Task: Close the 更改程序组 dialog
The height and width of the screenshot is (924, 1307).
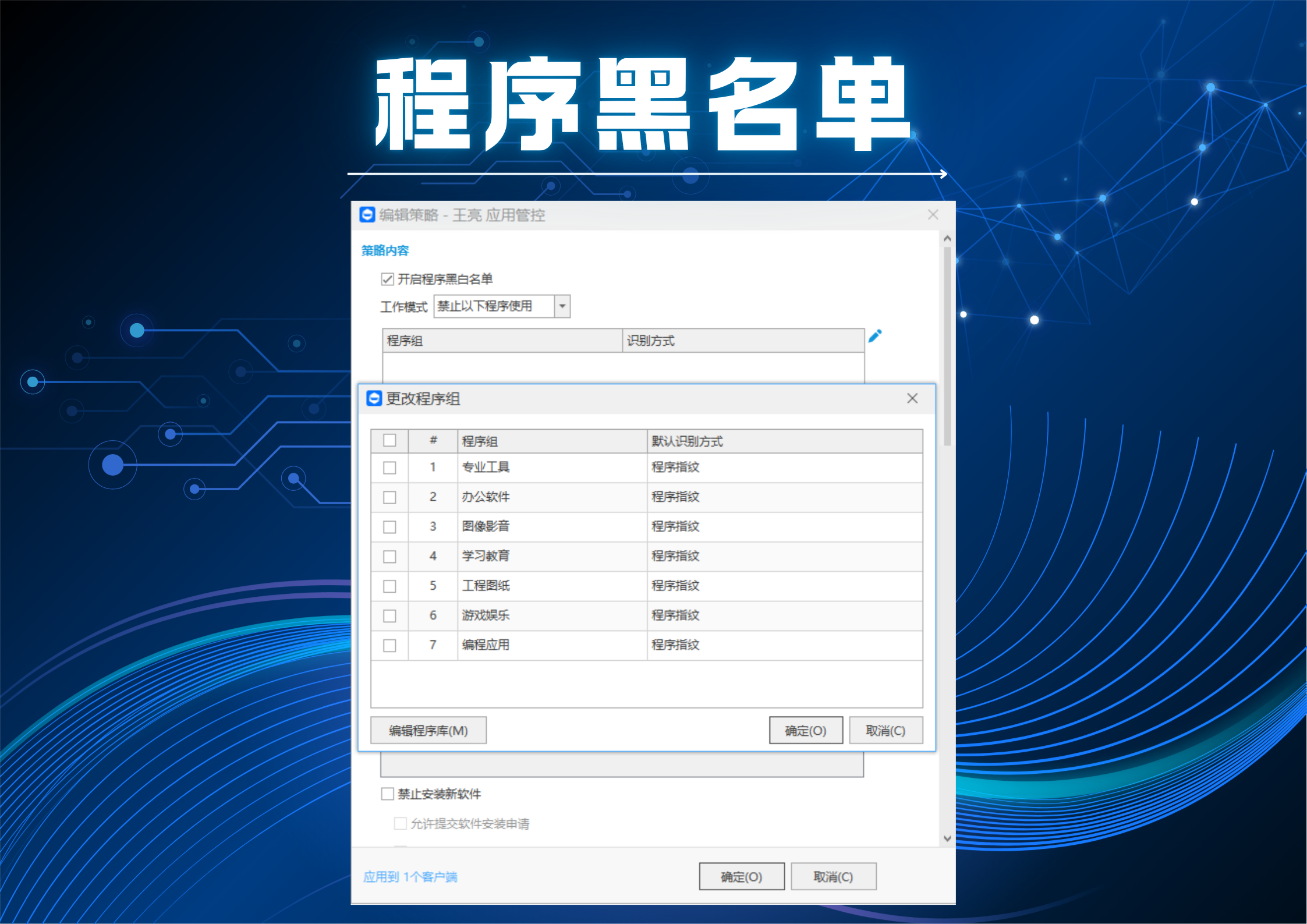Action: point(912,398)
